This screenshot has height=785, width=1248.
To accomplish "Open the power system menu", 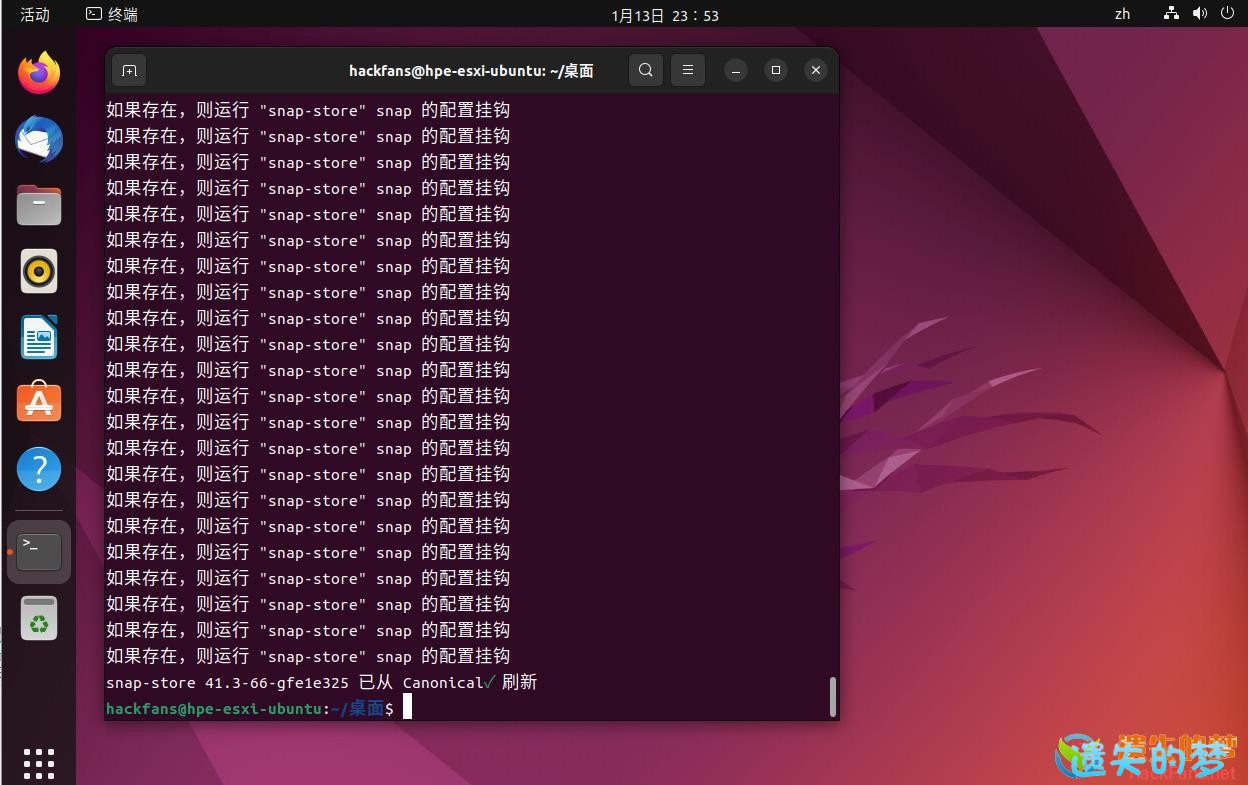I will point(1227,14).
